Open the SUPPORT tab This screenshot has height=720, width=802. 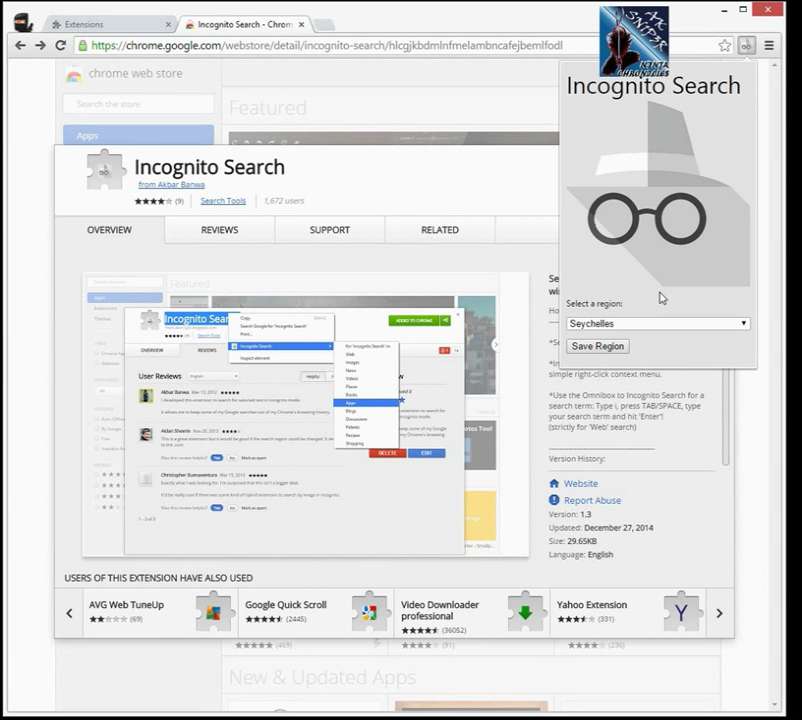click(x=329, y=230)
